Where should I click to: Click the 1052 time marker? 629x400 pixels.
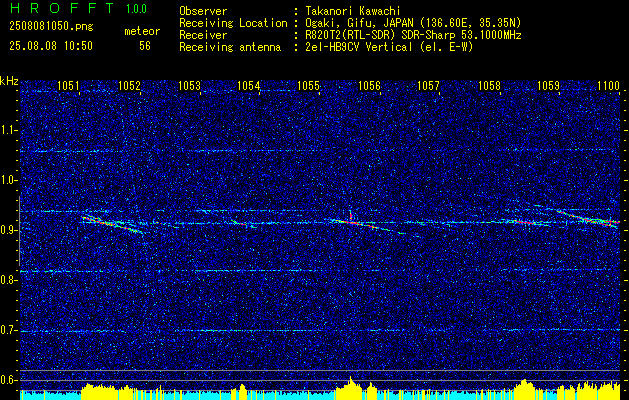click(x=130, y=85)
